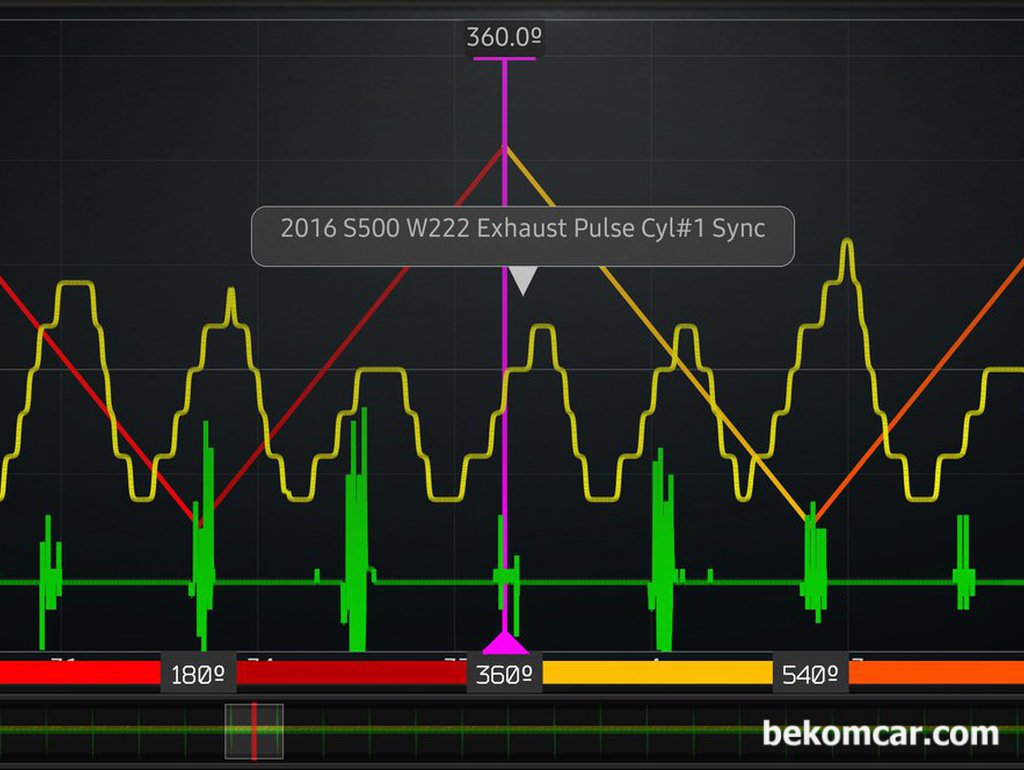Click the empty overview strip area left of viewport
Viewport: 1024px width, 770px height.
coord(110,731)
